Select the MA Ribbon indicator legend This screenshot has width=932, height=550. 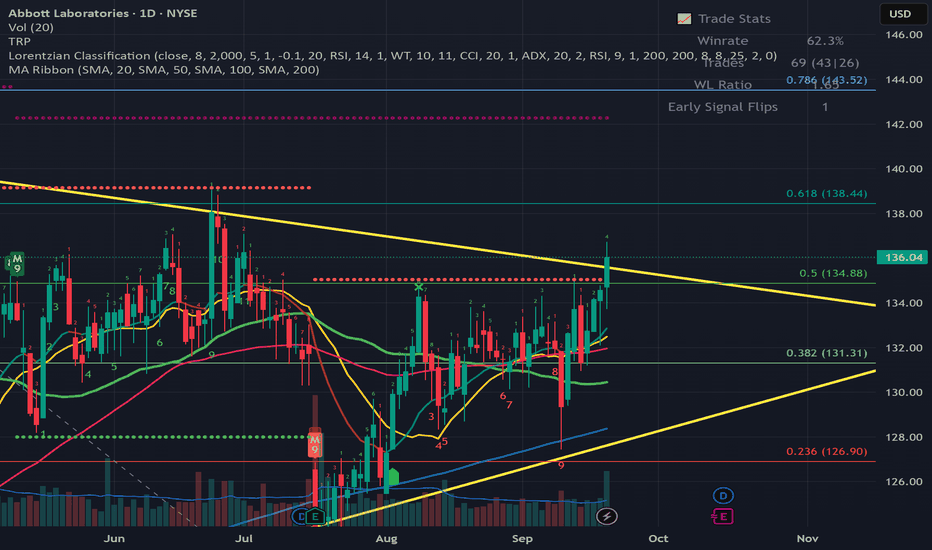(164, 70)
